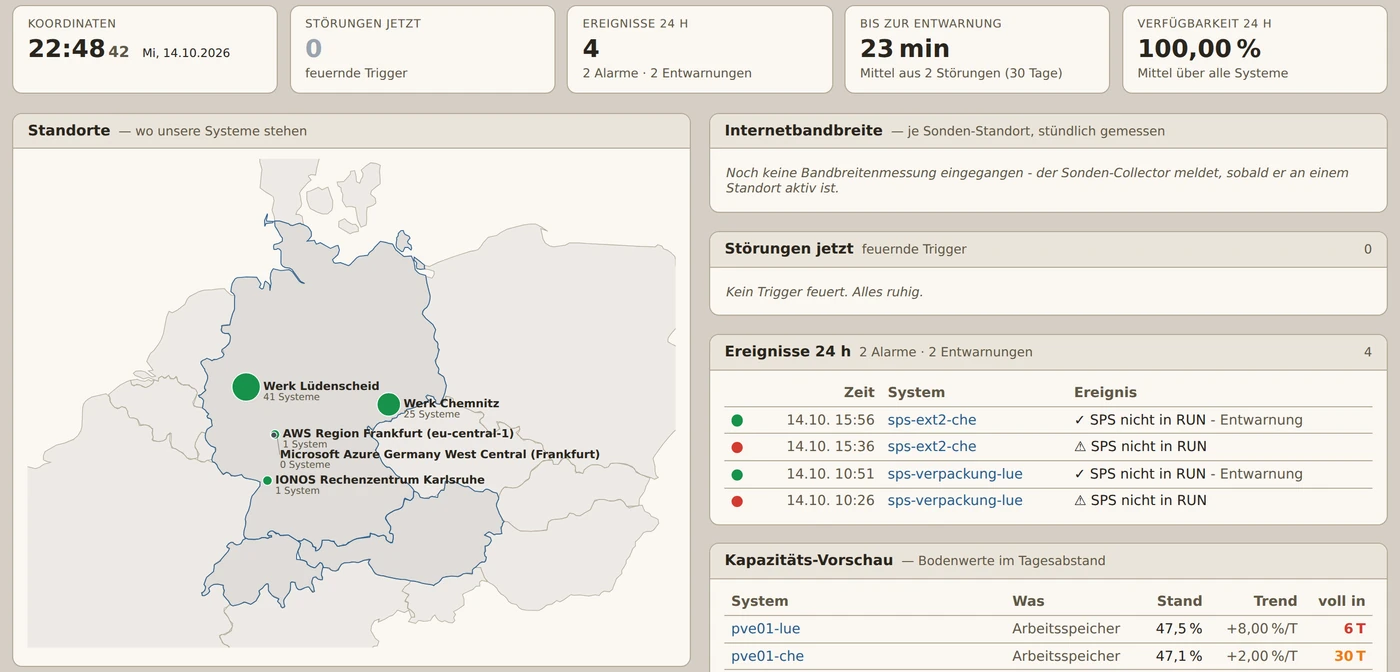Click the Ereignisse 24 h summary card
Screen dimensions: 1400x672
pos(700,50)
